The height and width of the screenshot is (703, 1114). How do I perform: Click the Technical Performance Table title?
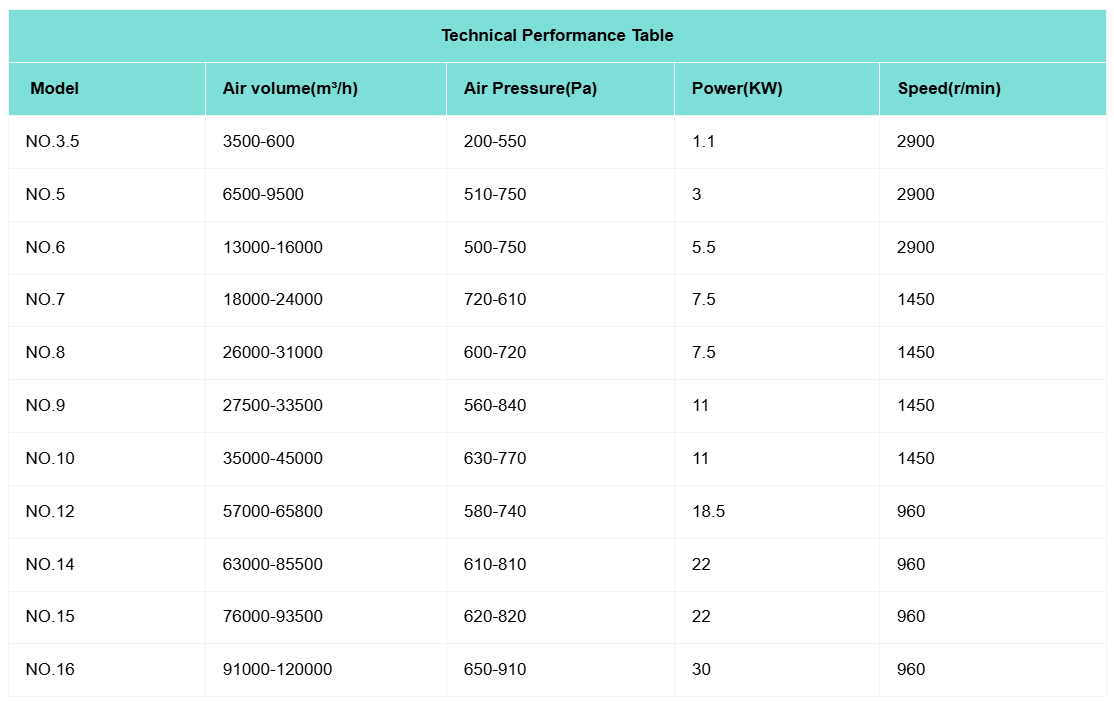click(557, 36)
